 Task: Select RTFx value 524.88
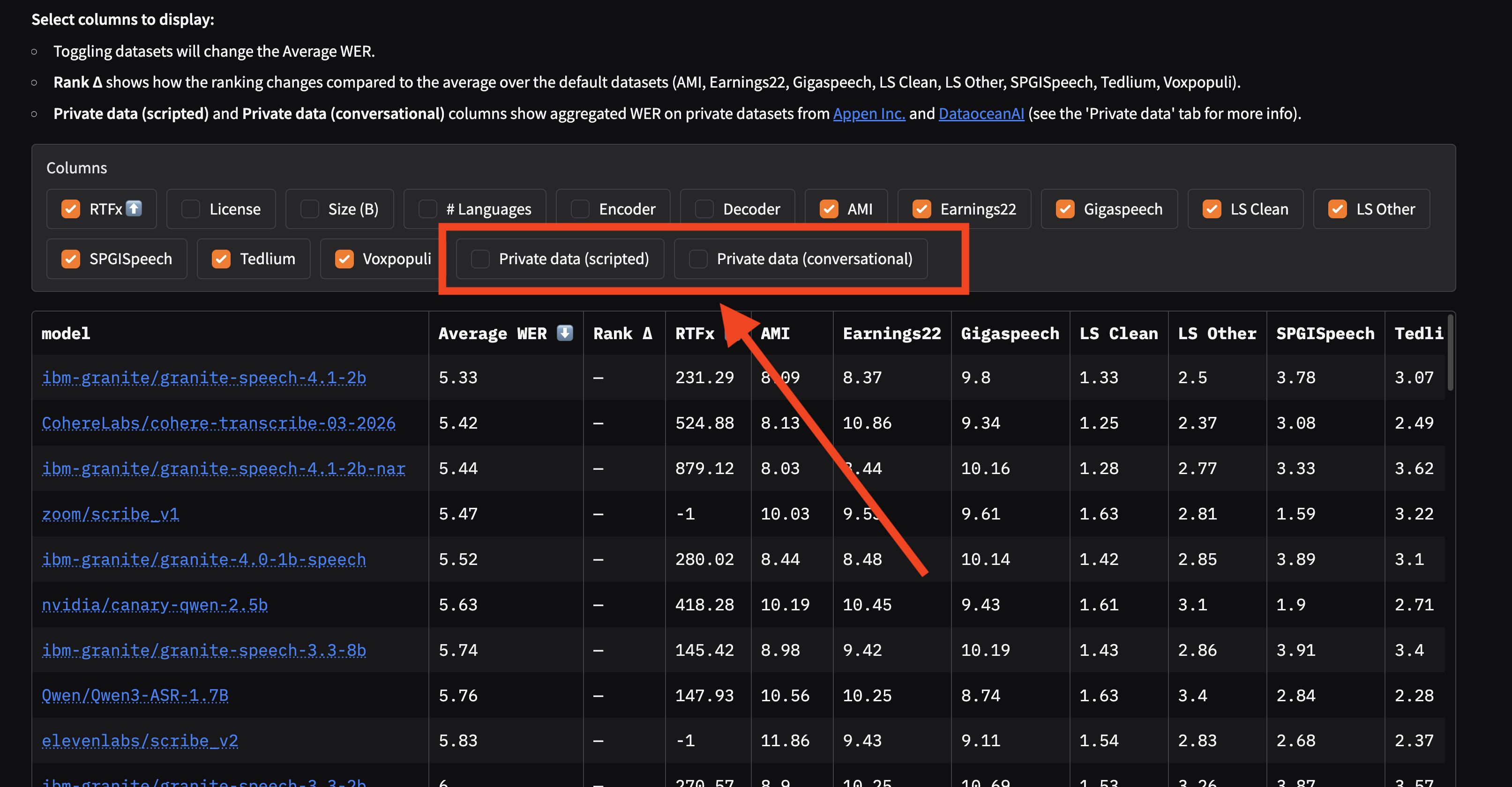(x=704, y=423)
